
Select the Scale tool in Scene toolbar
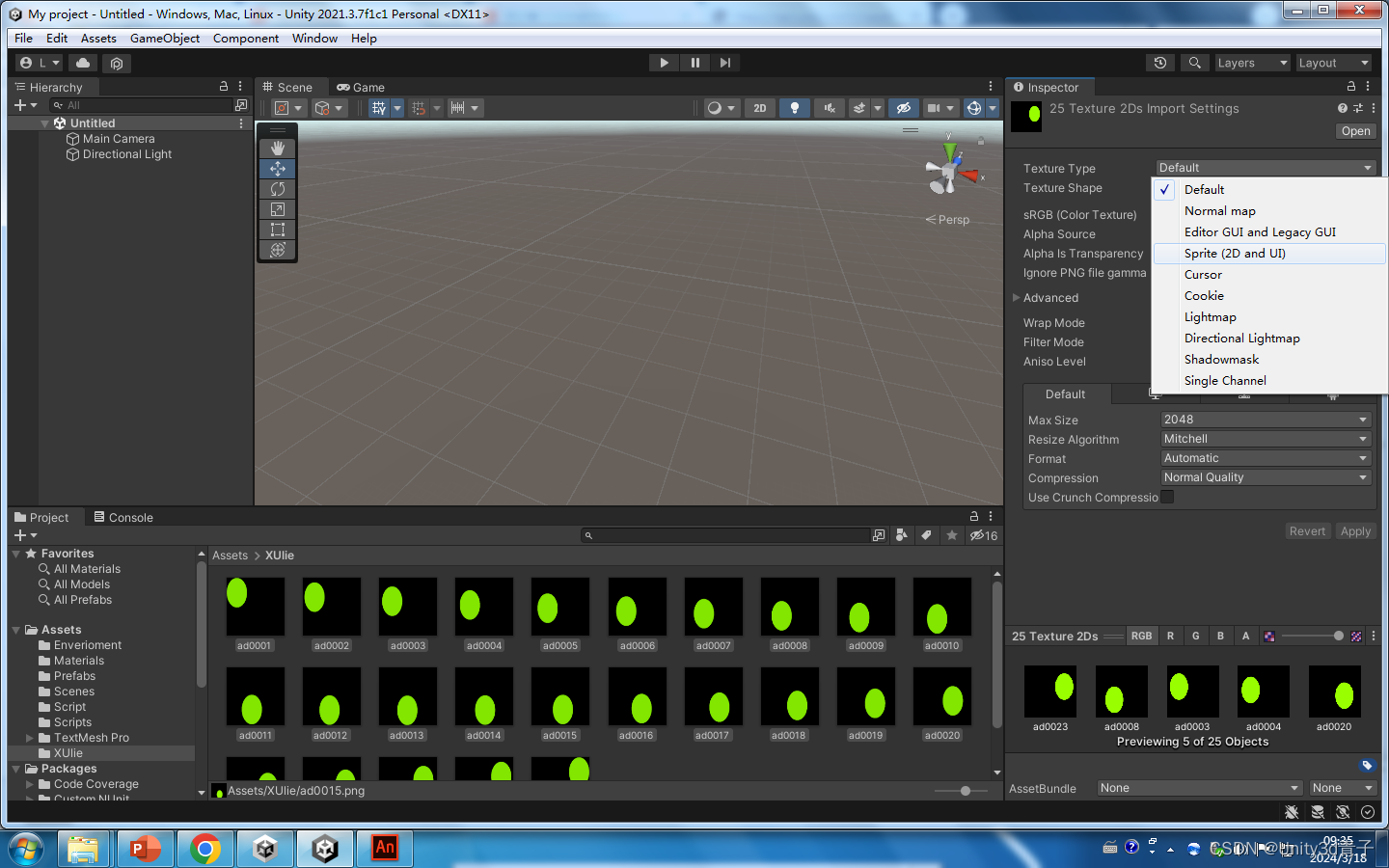[278, 209]
